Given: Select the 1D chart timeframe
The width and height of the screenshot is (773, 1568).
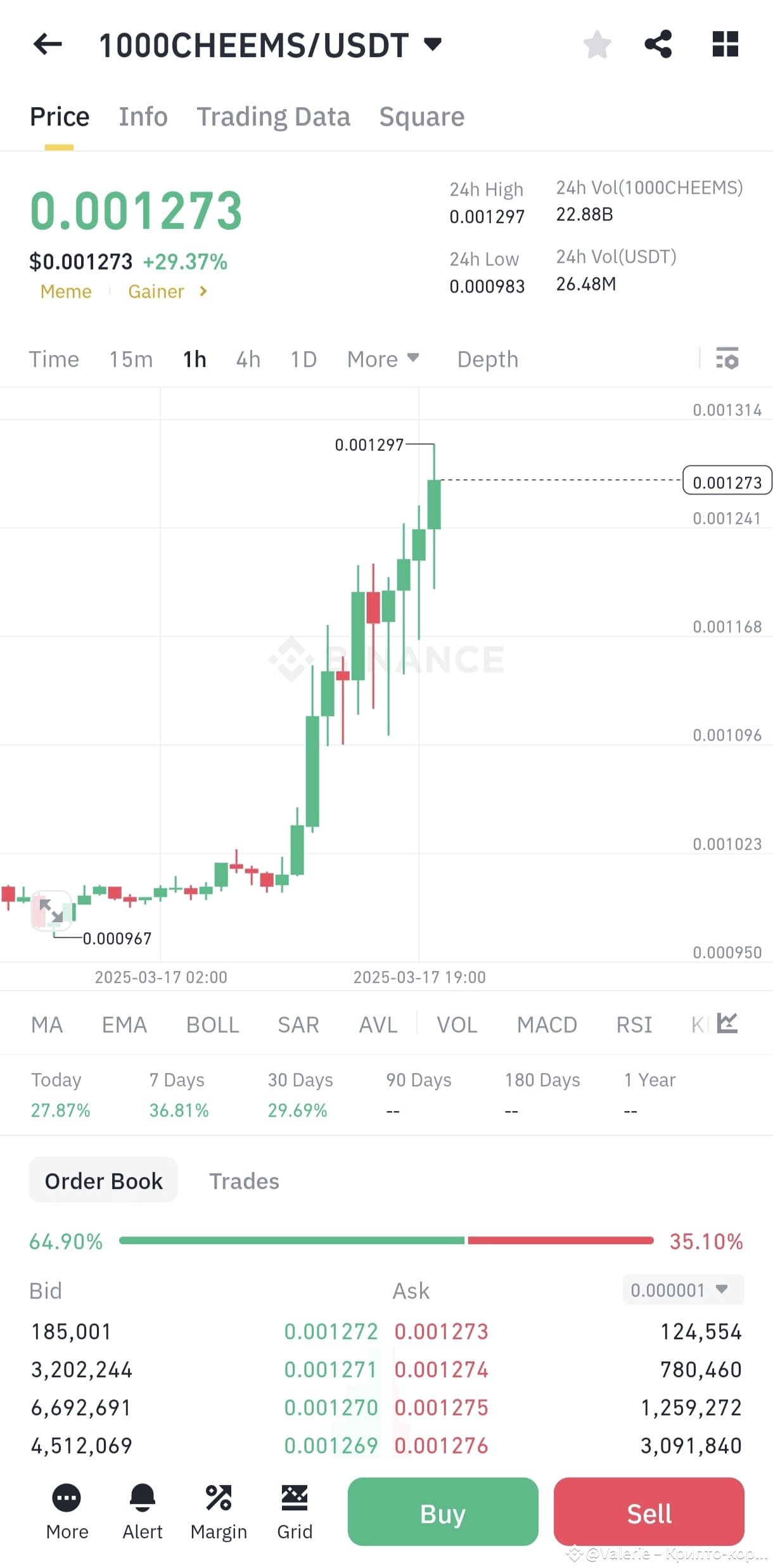Looking at the screenshot, I should click(x=302, y=359).
